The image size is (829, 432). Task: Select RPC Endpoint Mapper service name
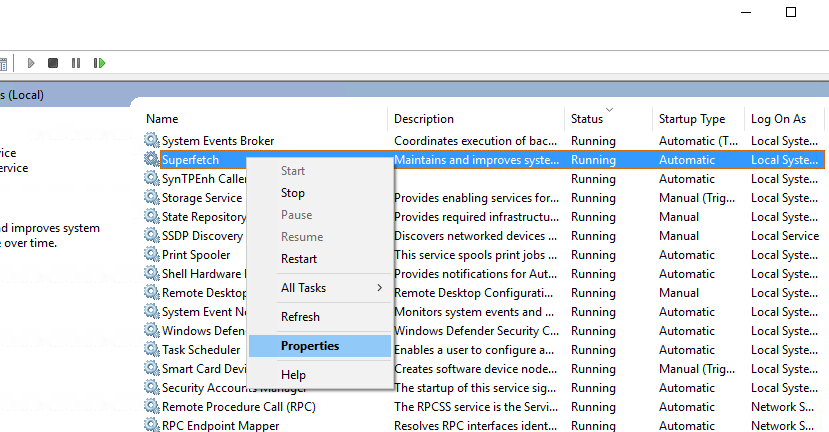220,426
